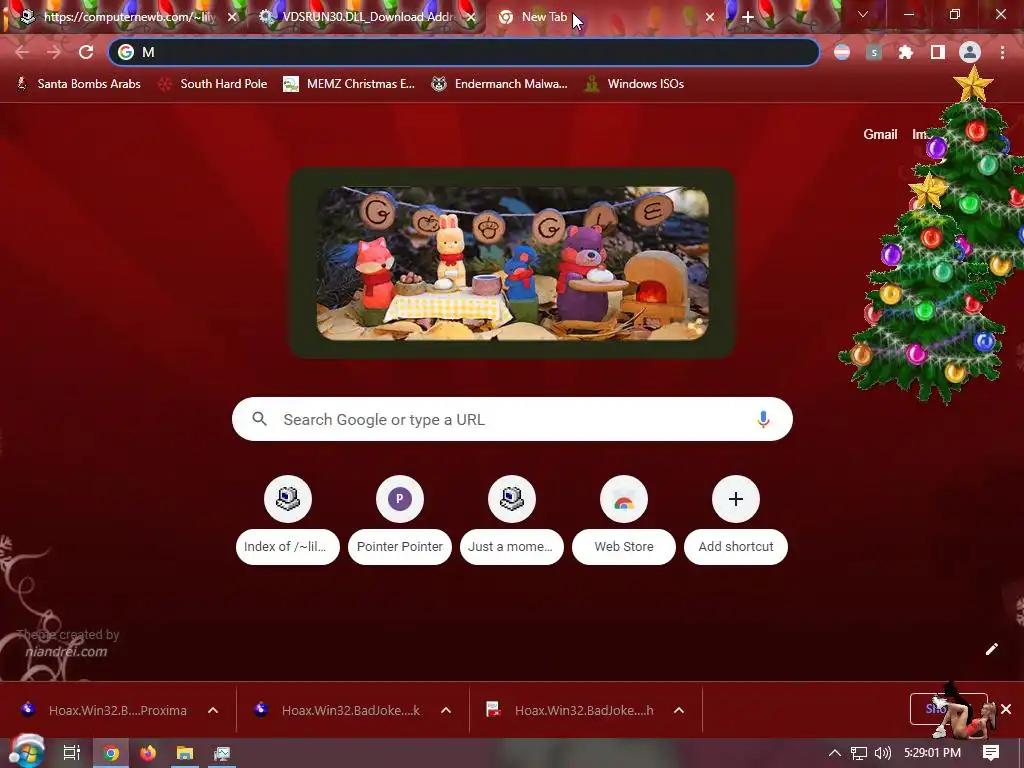Click the Chrome taskbar icon

pyautogui.click(x=111, y=753)
